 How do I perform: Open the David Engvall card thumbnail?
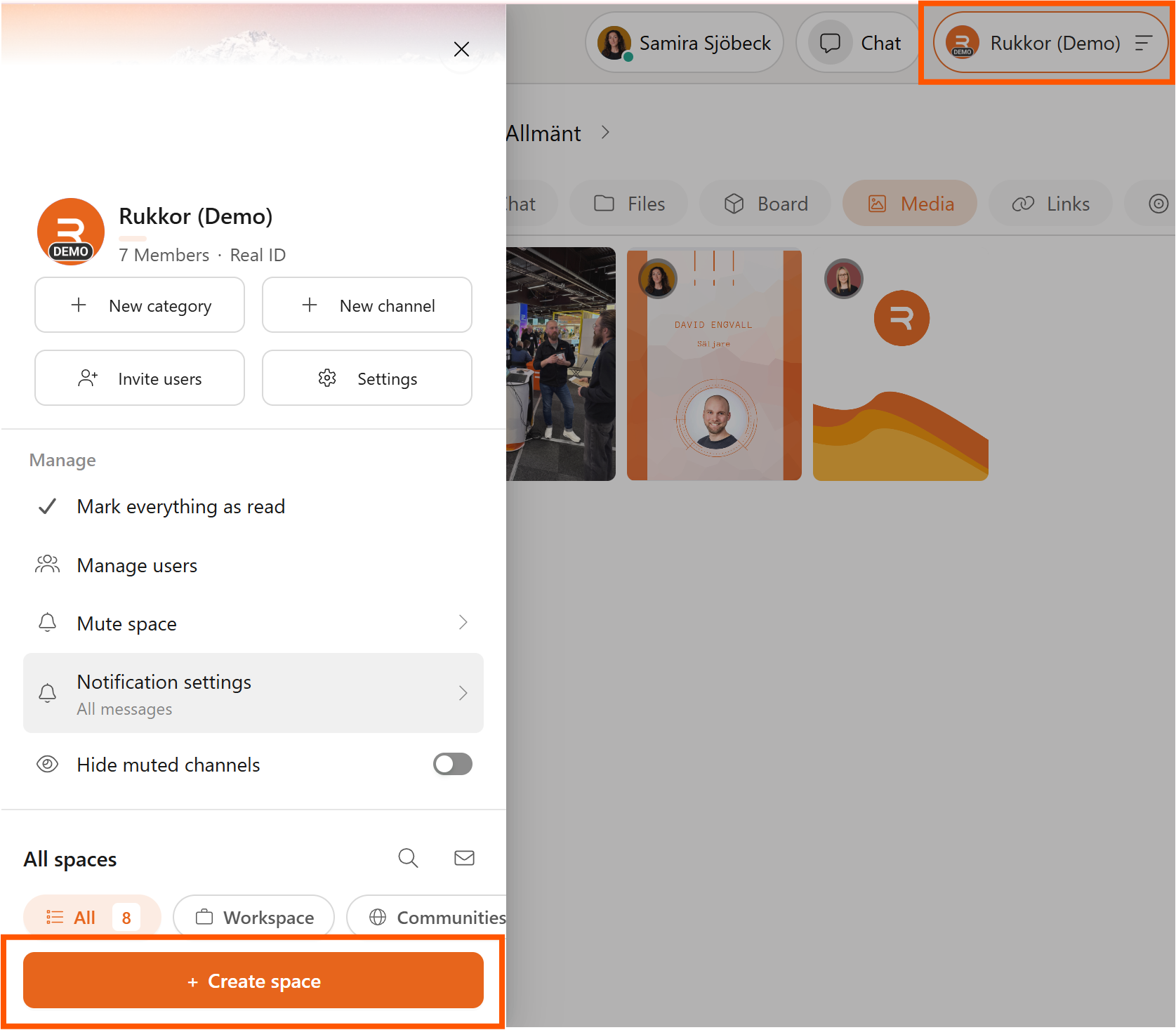[714, 364]
